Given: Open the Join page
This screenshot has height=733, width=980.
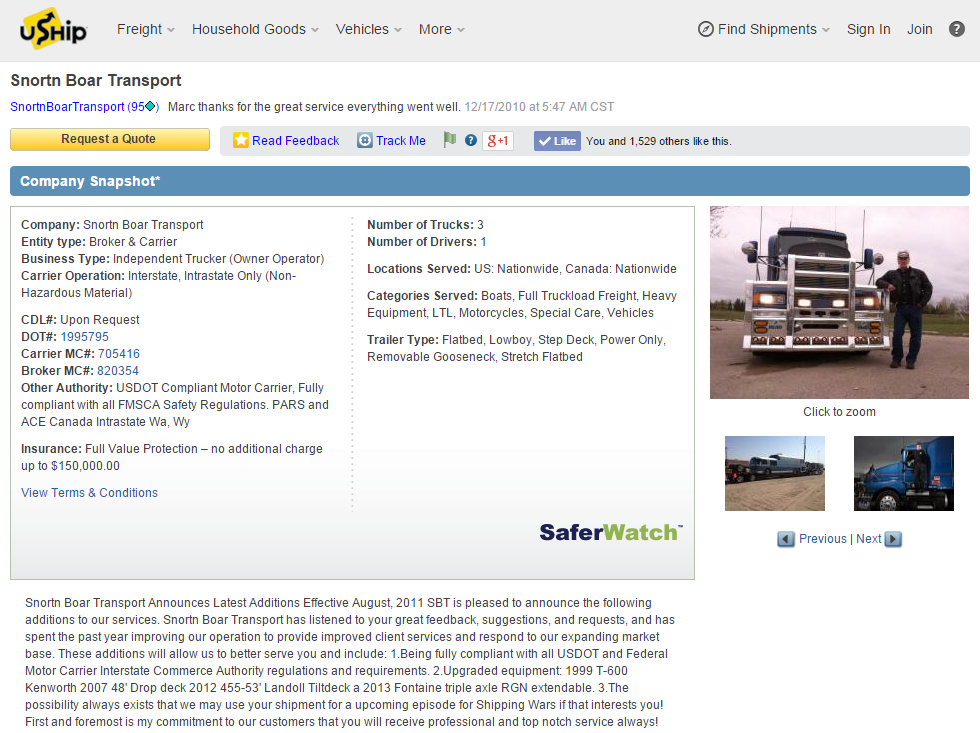Looking at the screenshot, I should tap(919, 29).
